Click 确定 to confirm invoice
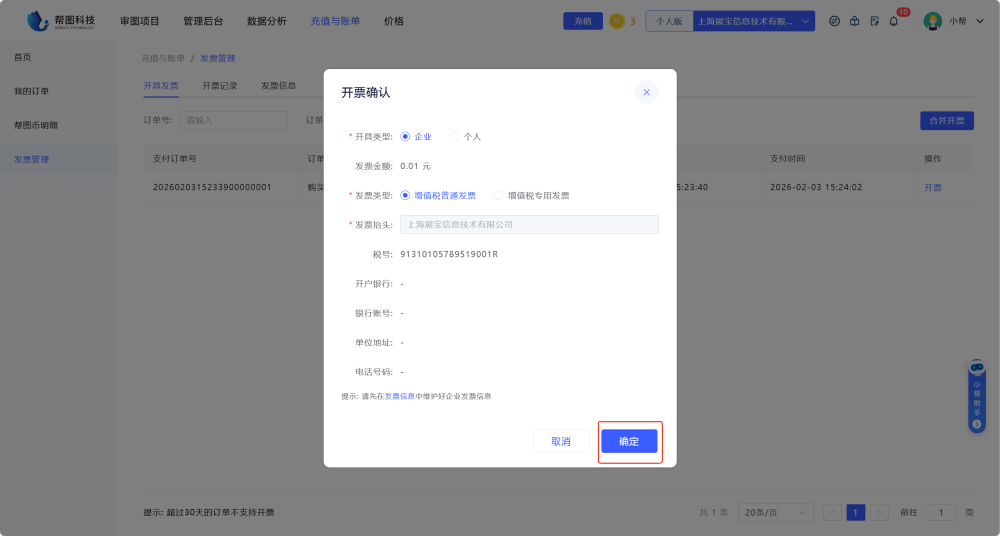 tap(629, 441)
